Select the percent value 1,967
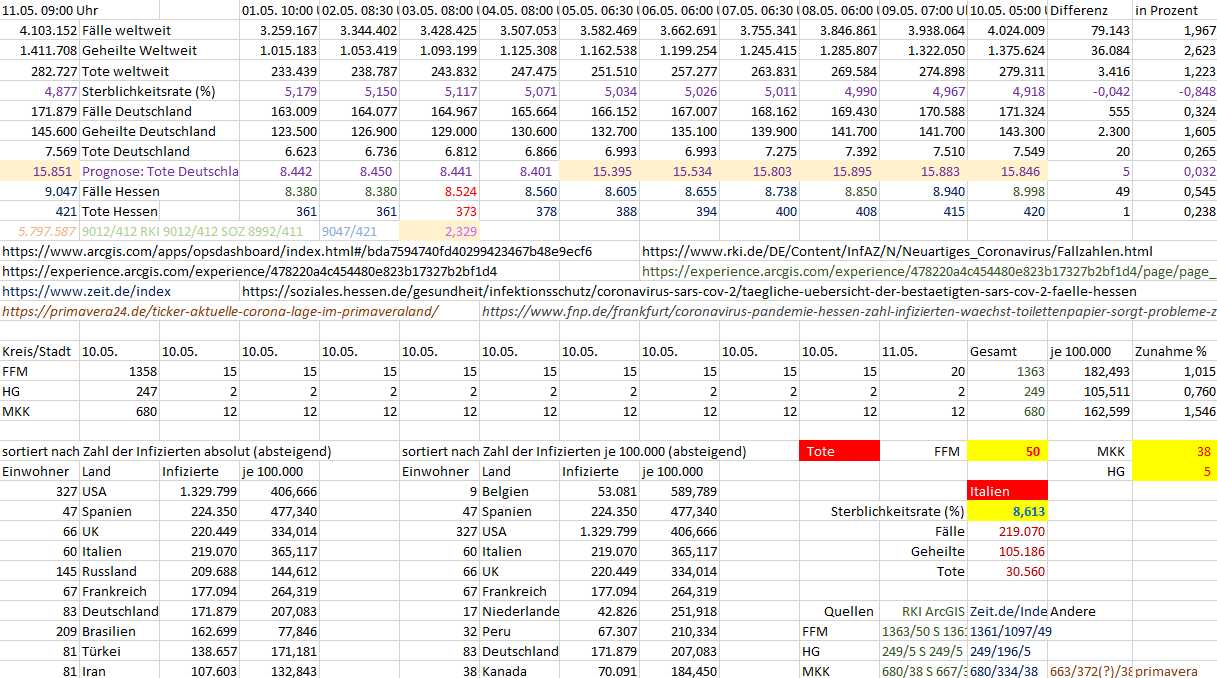The height and width of the screenshot is (678, 1217). (x=1200, y=31)
